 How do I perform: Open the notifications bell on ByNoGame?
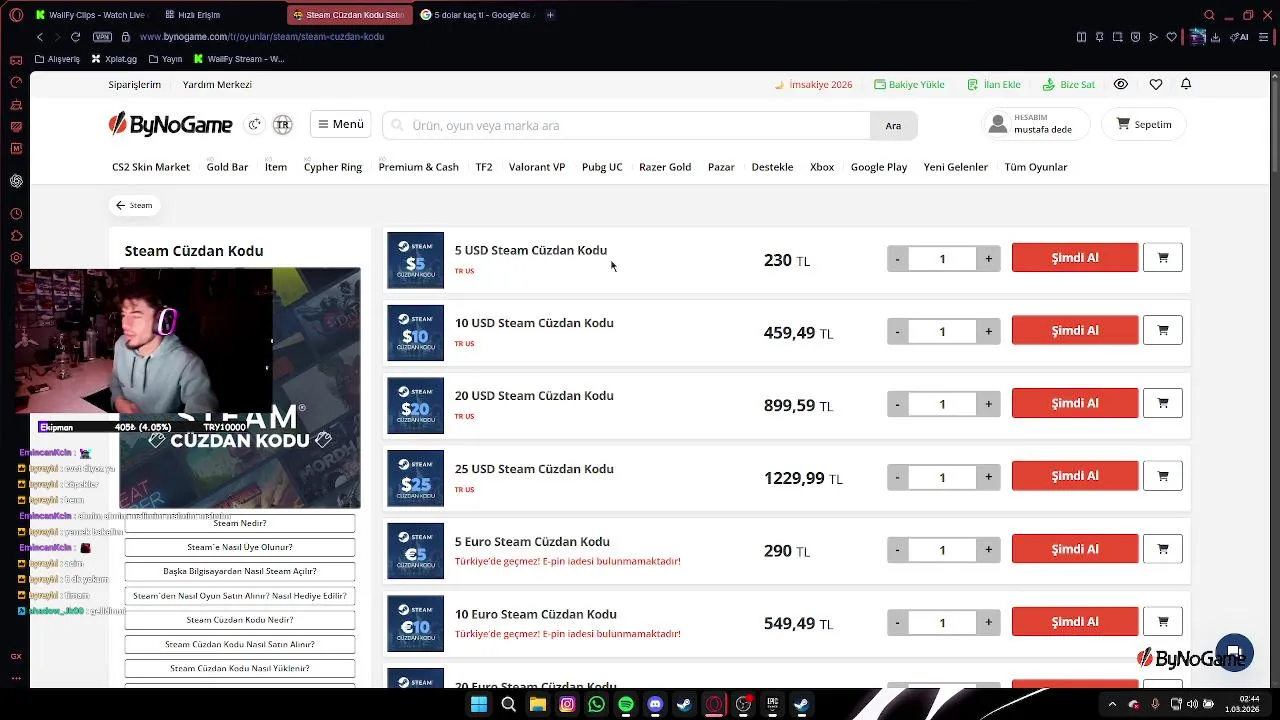[x=1186, y=84]
